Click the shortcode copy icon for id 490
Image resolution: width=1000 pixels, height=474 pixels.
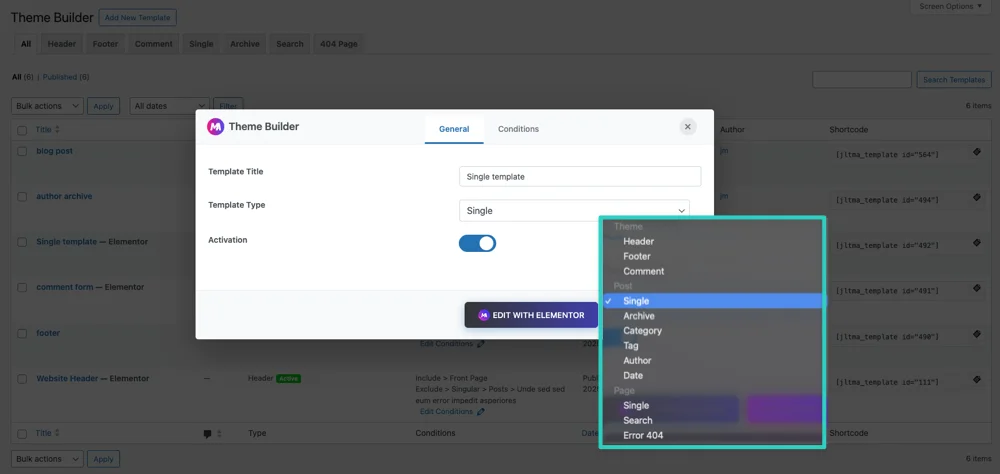(976, 334)
